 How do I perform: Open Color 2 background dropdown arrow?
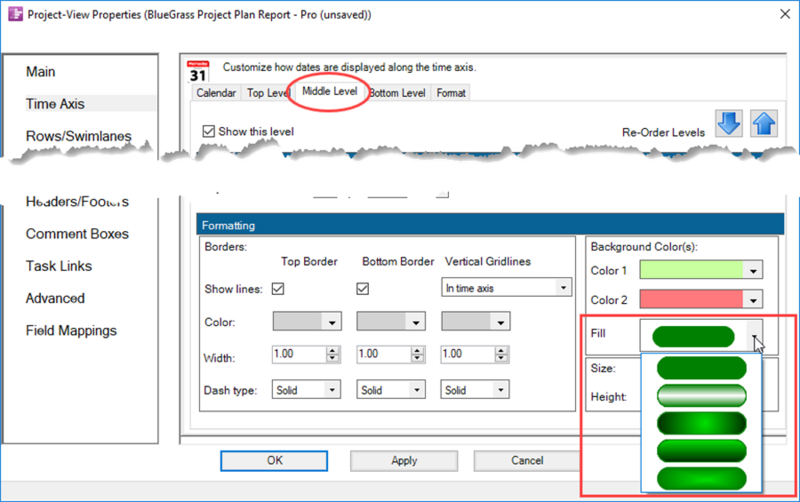pos(753,300)
